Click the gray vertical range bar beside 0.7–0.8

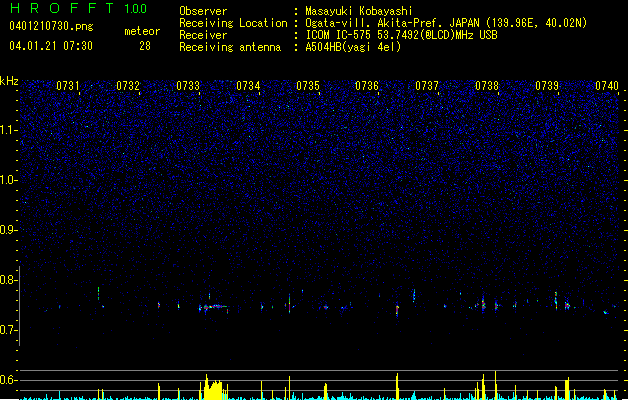19,306
